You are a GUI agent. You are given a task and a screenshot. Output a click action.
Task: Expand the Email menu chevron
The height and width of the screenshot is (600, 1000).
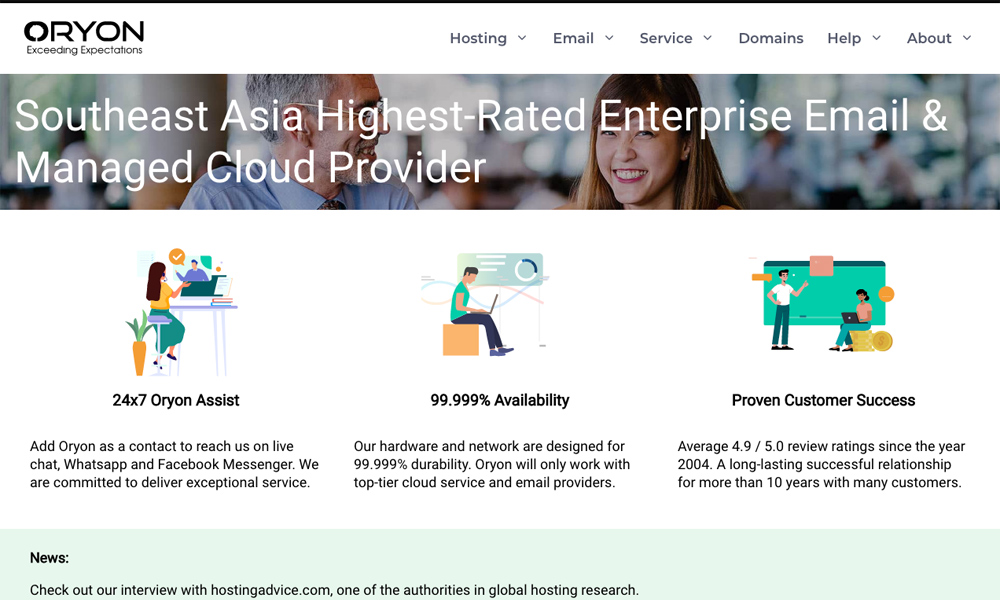[x=609, y=38]
